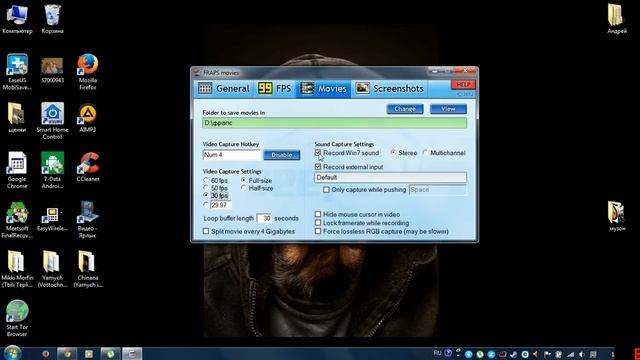
Task: Click the Video Capture Hotkey field
Action: point(231,155)
